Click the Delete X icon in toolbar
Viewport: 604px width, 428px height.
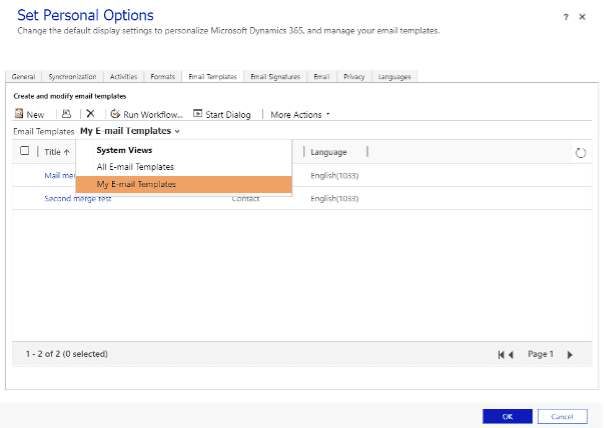tap(90, 114)
